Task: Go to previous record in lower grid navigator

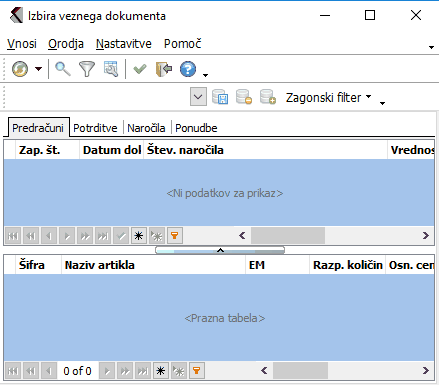Action: pos(49,371)
